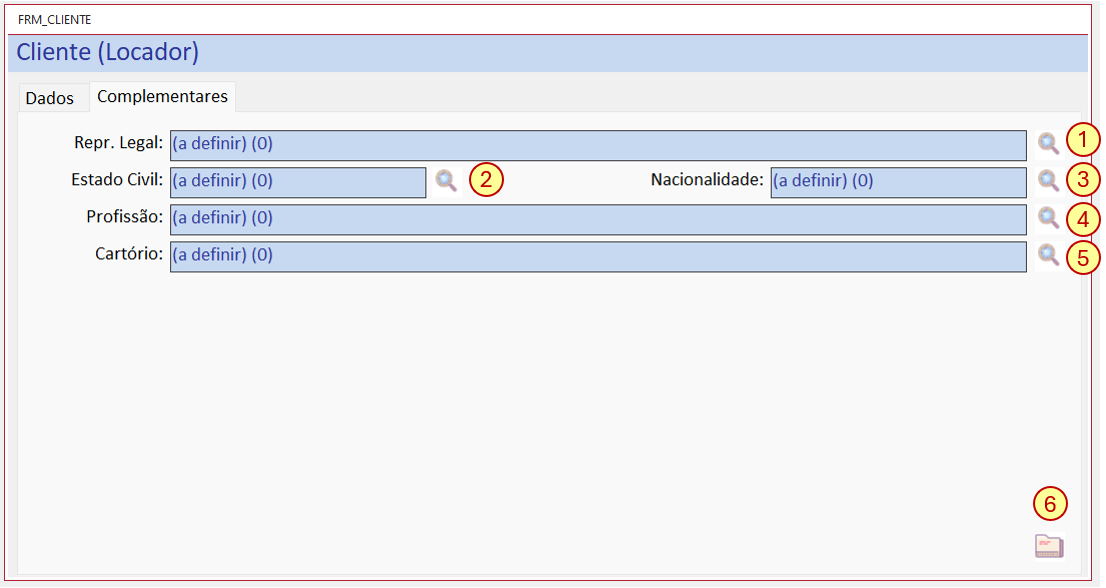
Task: Click the Profissão input field
Action: pos(598,219)
